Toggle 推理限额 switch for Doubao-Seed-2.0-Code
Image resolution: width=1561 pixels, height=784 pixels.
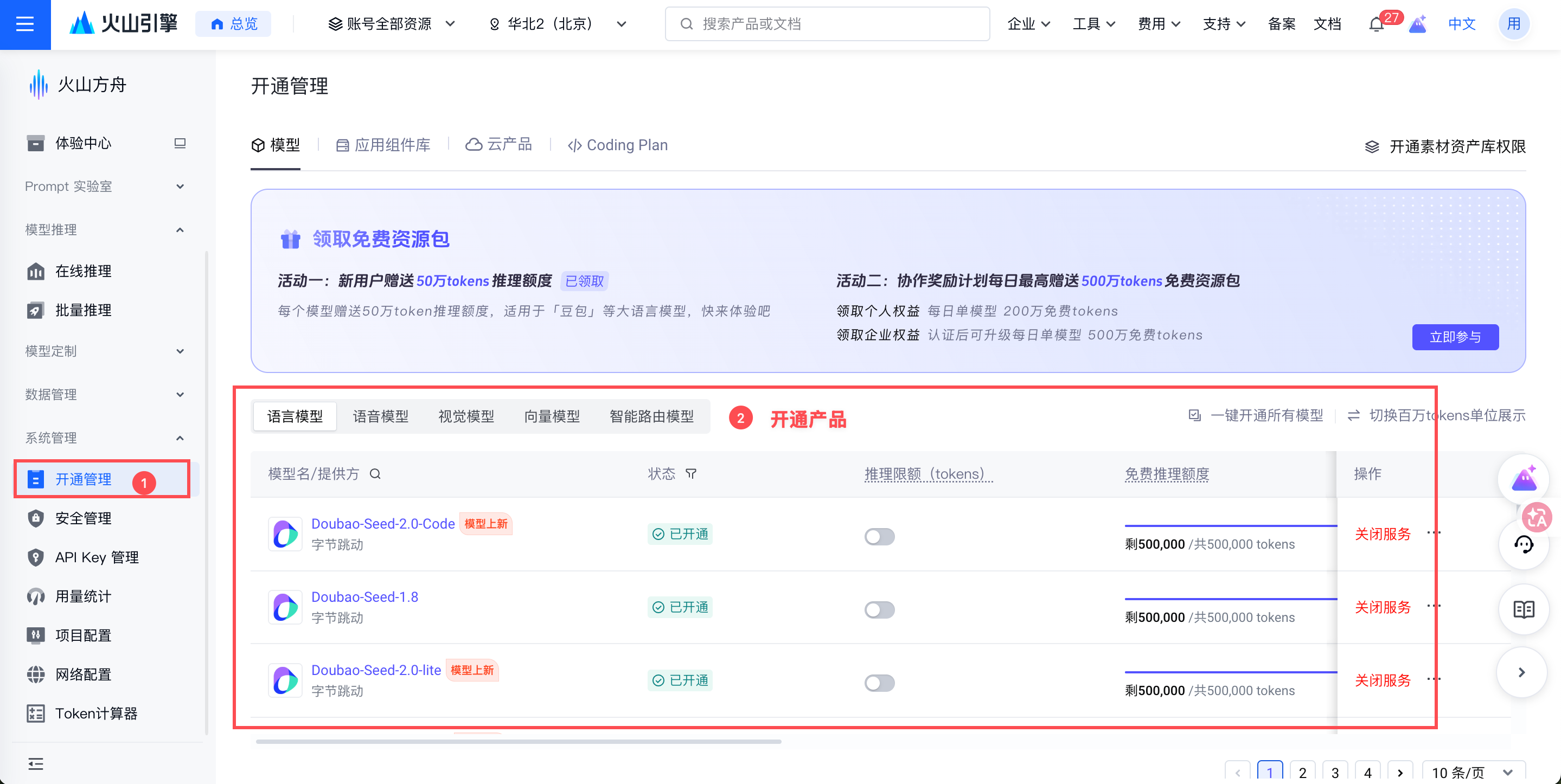click(x=879, y=536)
